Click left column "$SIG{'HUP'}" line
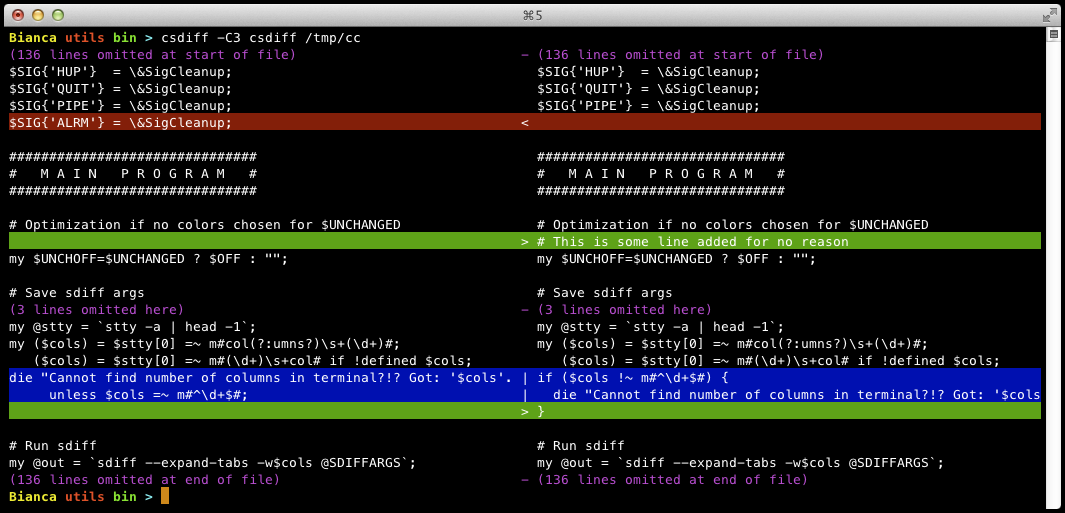Screen dimensions: 1065x513 click(x=121, y=72)
